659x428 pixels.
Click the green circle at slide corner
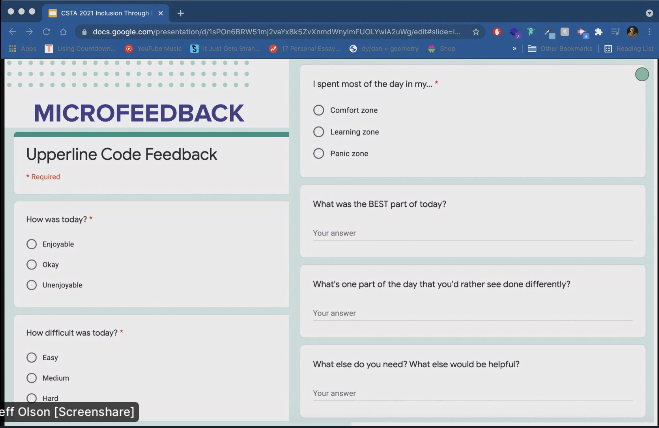click(x=642, y=74)
